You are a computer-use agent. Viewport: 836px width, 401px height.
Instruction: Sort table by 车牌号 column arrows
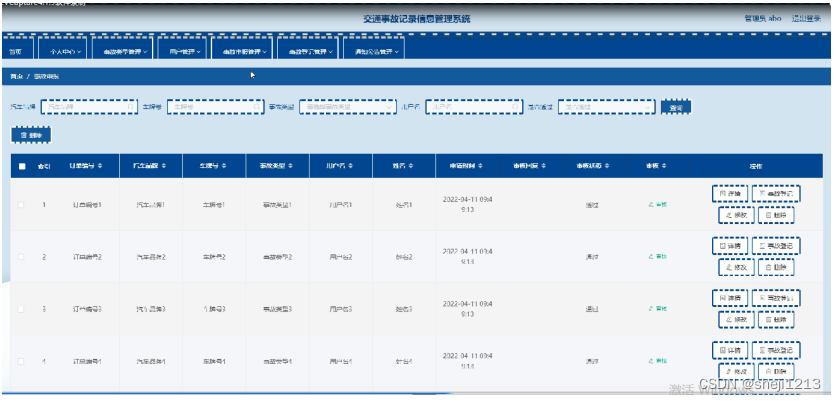(x=223, y=166)
